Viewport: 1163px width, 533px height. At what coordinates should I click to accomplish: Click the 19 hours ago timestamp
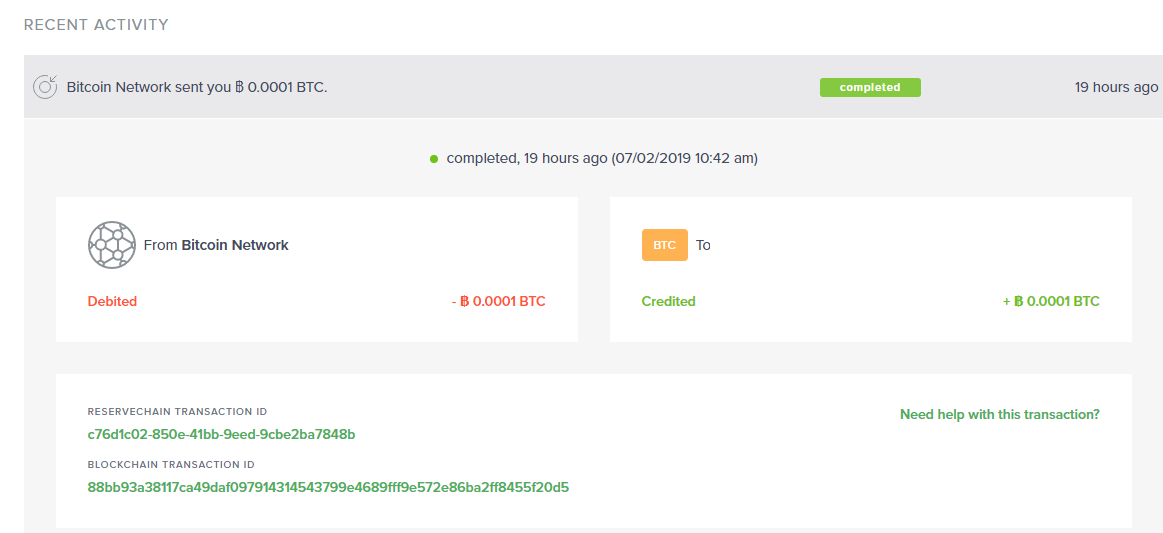(x=1116, y=87)
